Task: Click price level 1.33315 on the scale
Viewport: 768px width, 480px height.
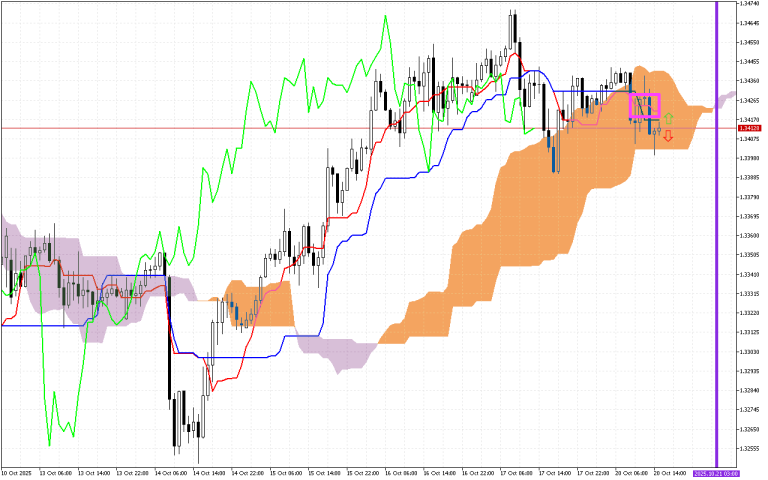Action: 750,294
